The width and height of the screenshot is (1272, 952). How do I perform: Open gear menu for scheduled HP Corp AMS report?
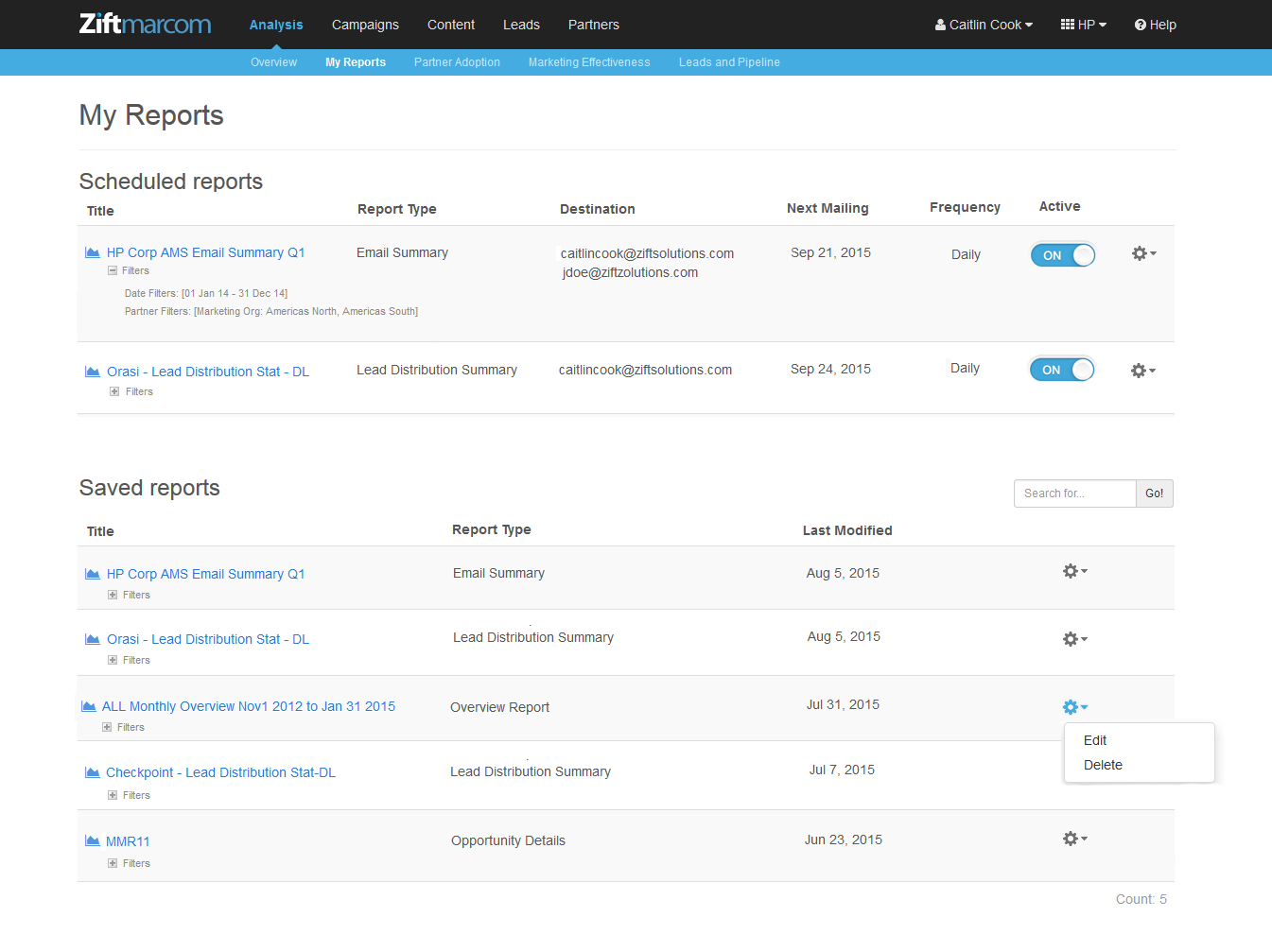coord(1143,253)
